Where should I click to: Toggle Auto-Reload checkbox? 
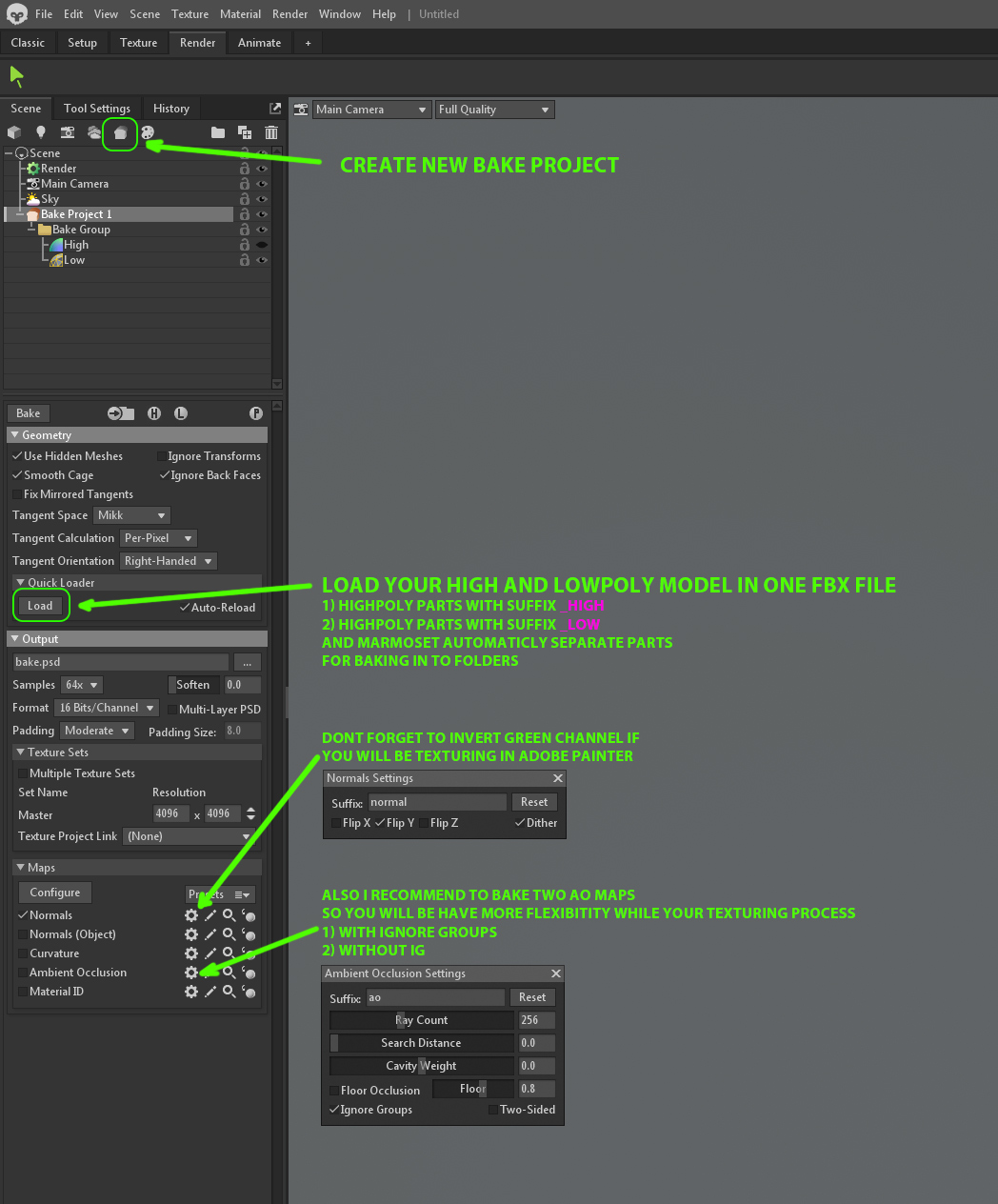[x=185, y=608]
